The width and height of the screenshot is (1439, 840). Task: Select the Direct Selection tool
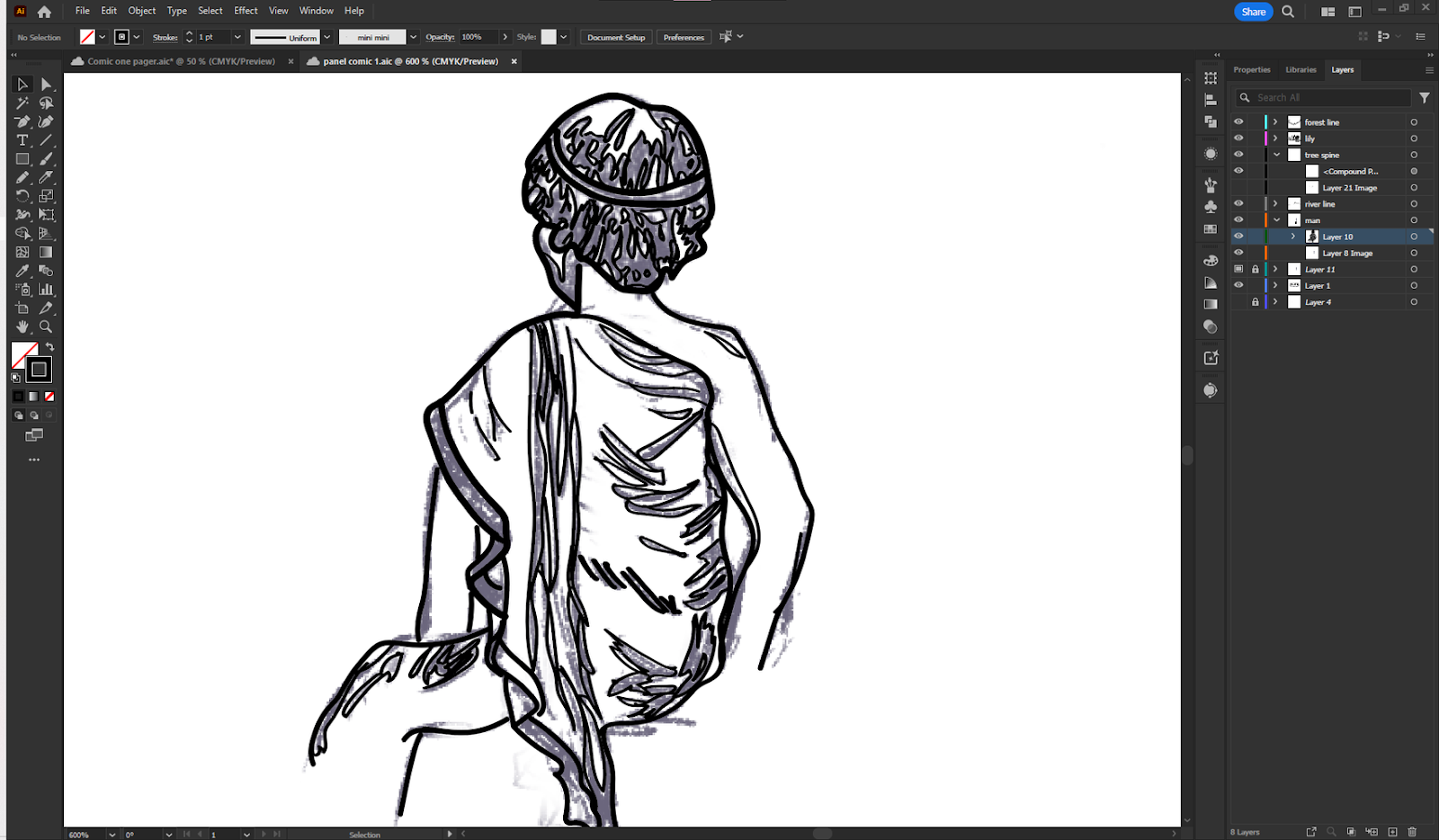[46, 85]
